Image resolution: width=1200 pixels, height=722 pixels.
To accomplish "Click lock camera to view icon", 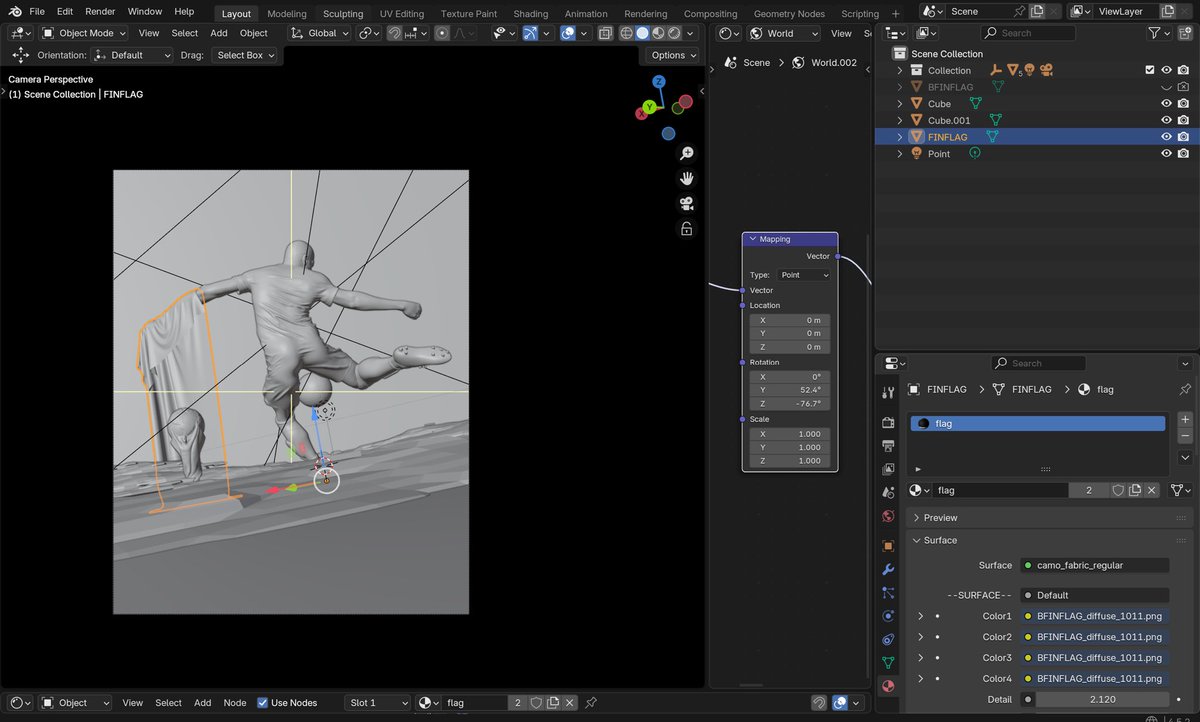I will (x=687, y=229).
